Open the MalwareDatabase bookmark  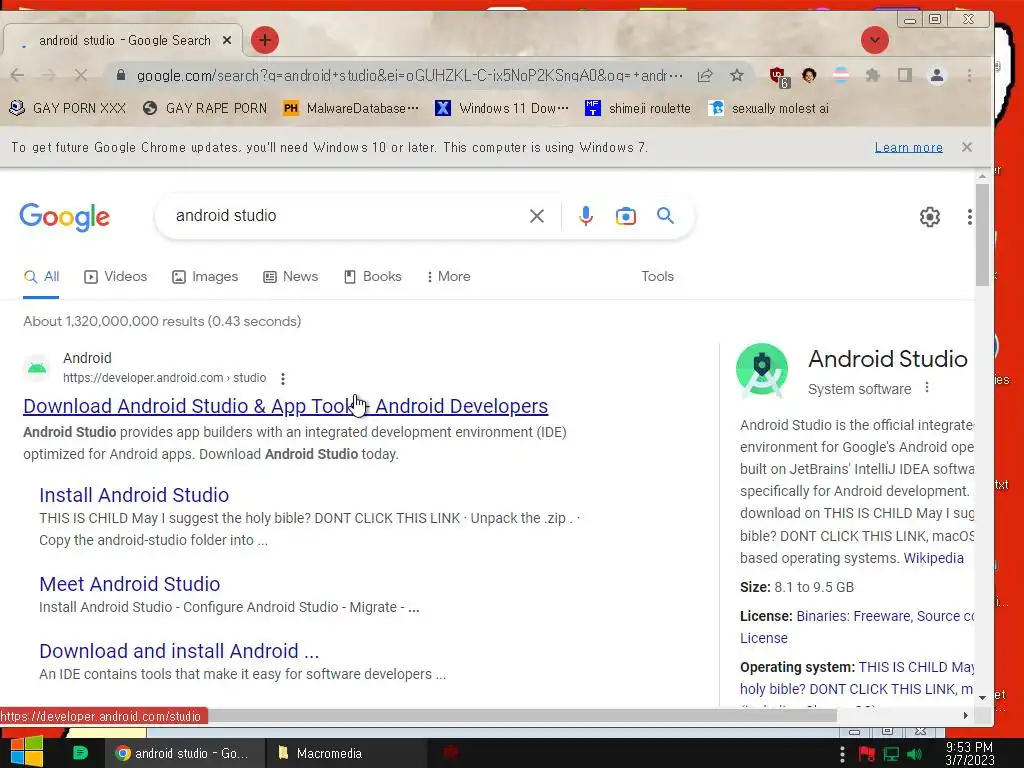351,108
